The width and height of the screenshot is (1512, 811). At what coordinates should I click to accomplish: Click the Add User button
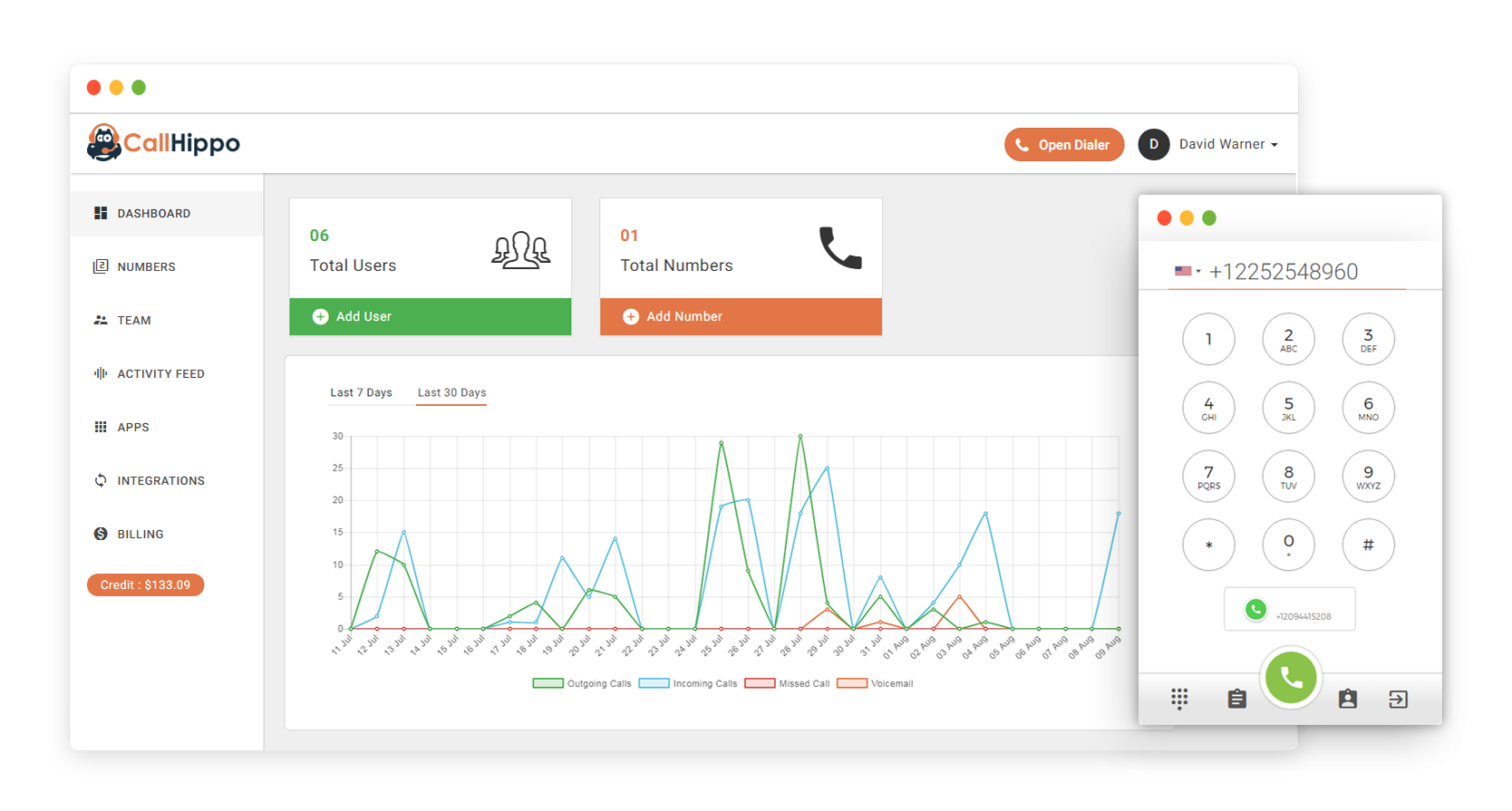point(430,316)
